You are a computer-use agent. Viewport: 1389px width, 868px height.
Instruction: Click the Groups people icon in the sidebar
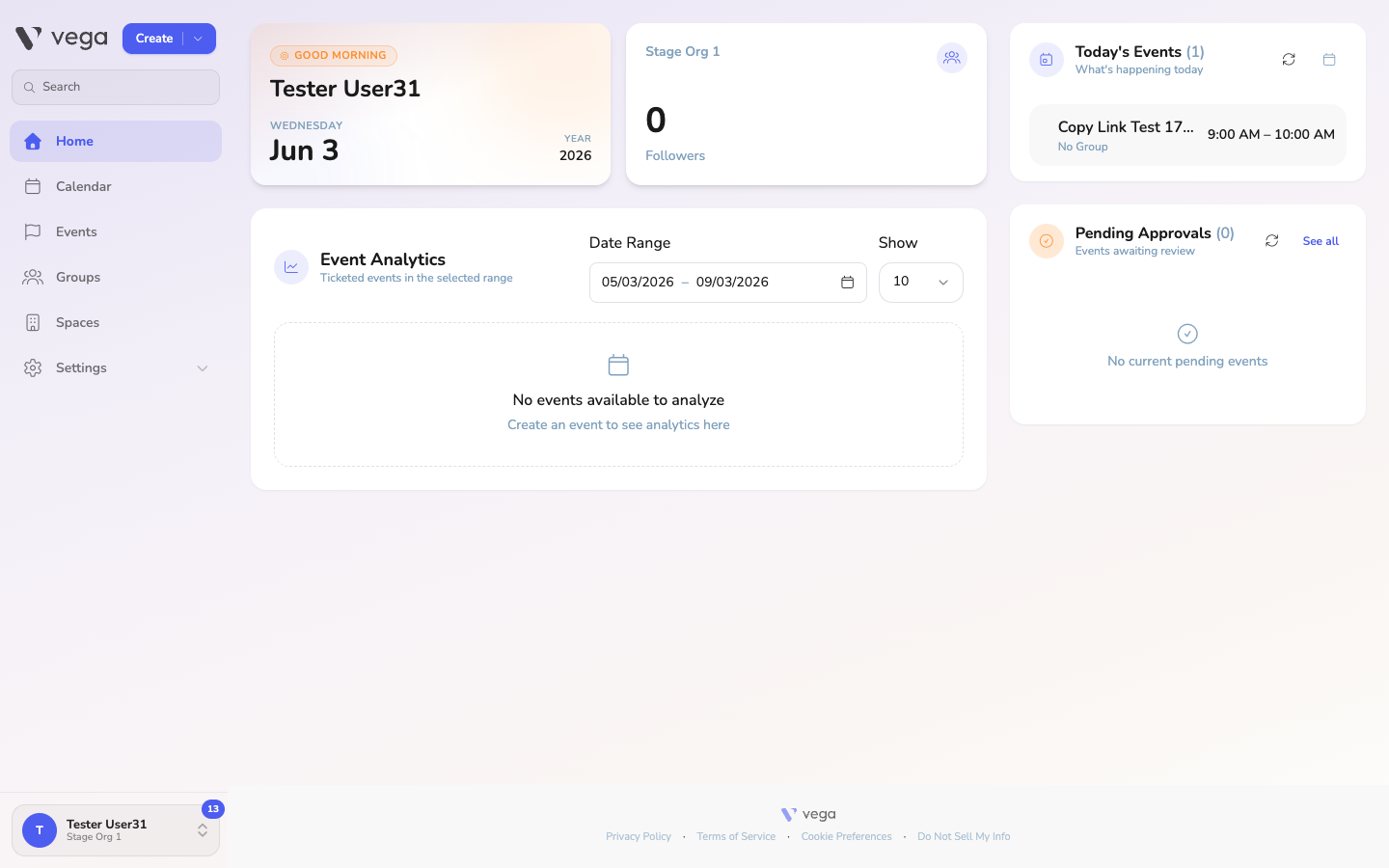pyautogui.click(x=33, y=277)
